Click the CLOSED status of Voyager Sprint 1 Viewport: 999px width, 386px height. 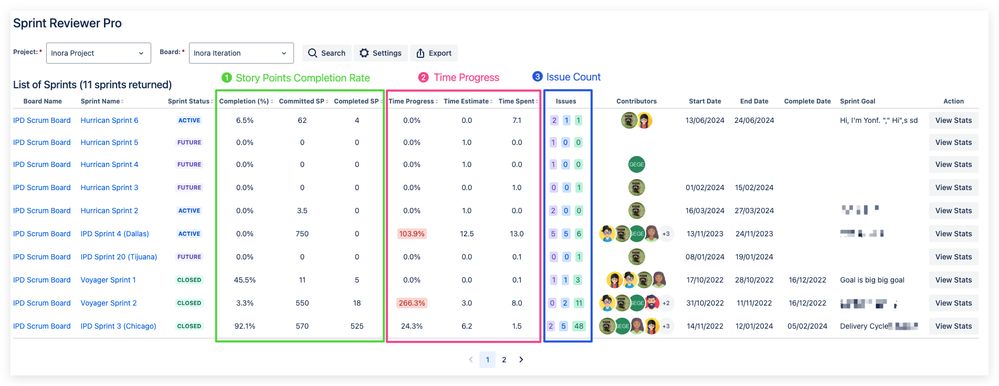[x=189, y=280]
